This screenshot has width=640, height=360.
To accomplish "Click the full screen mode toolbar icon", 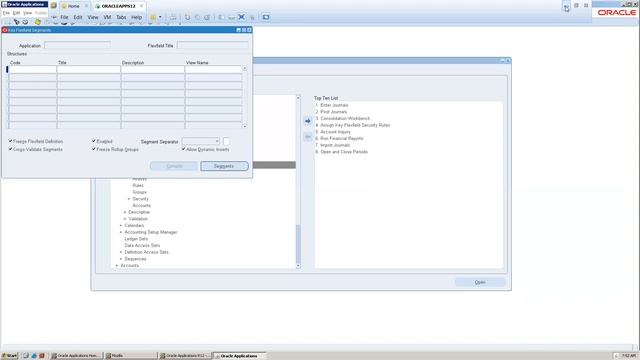I will (x=242, y=17).
